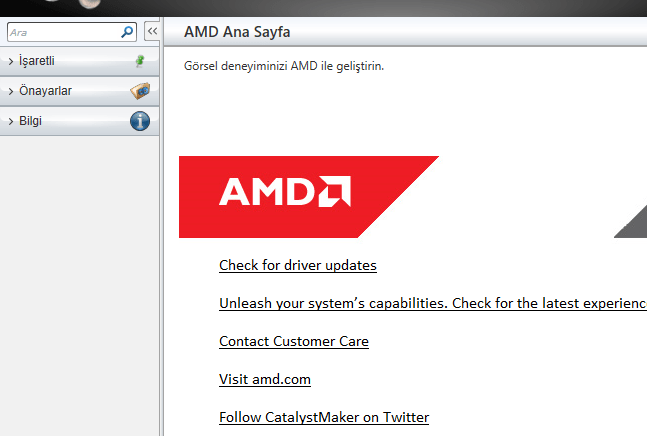Open Visit amd.com link
Screen dimensions: 647x436
click(264, 379)
